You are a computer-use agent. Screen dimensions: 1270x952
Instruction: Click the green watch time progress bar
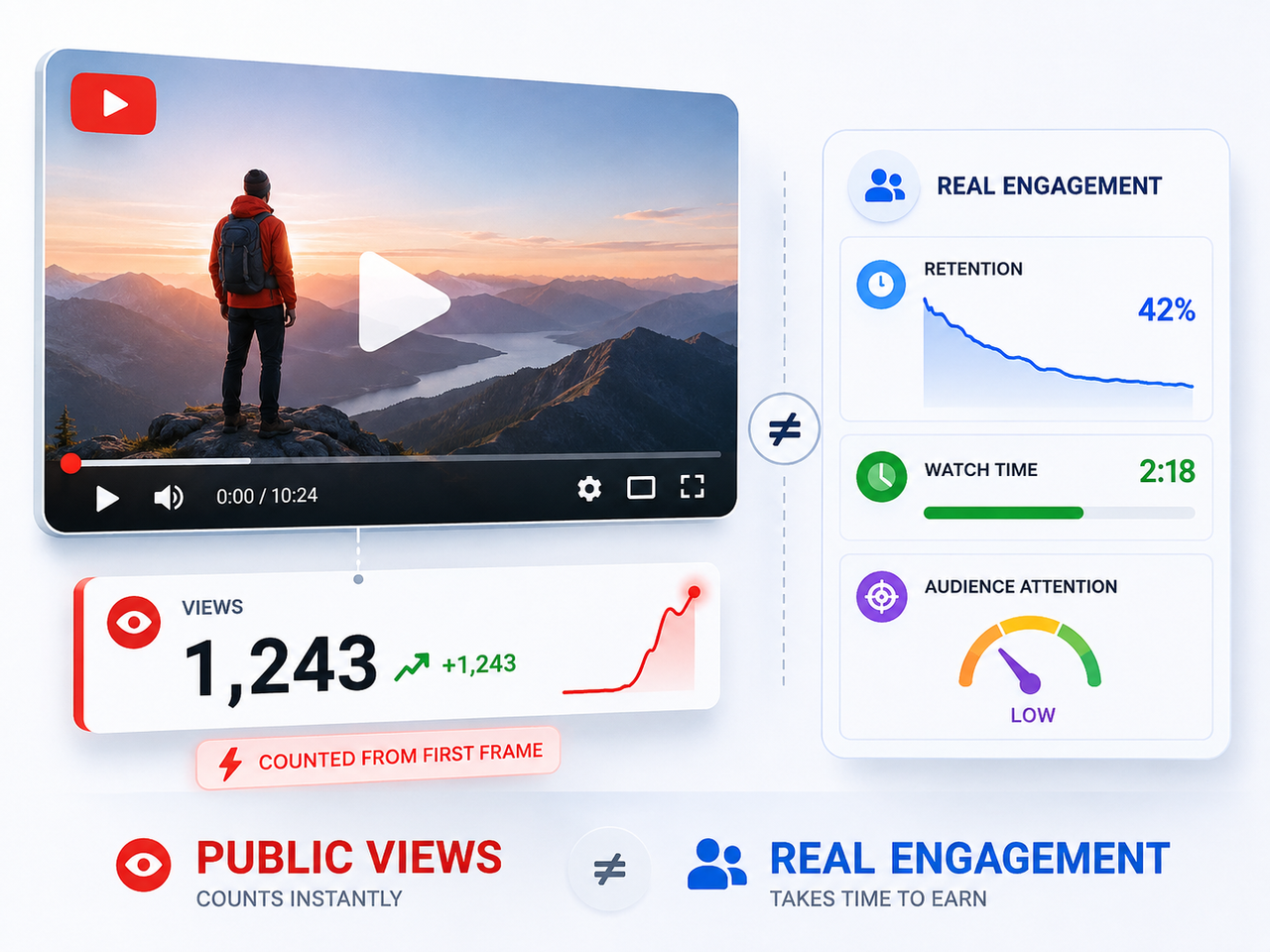pos(1059,513)
